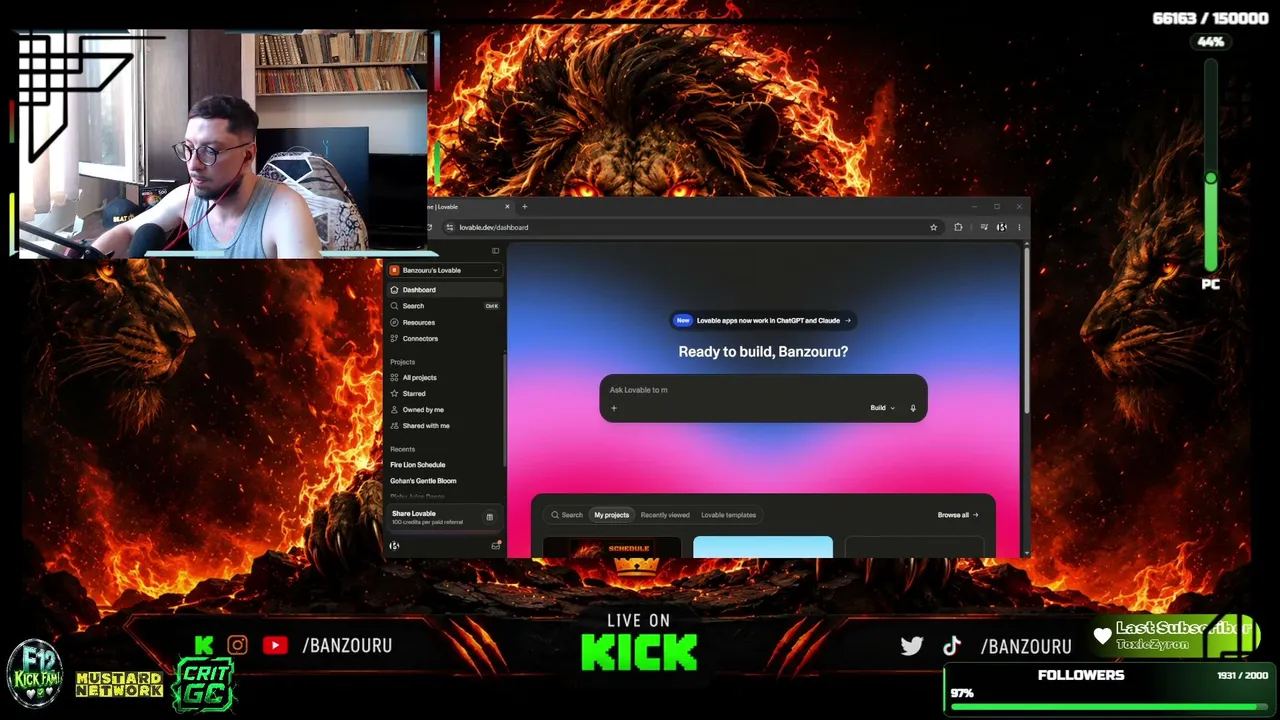Screen dimensions: 1280x720
Task: Focus the Ask Lovable prompt input
Action: click(x=763, y=390)
